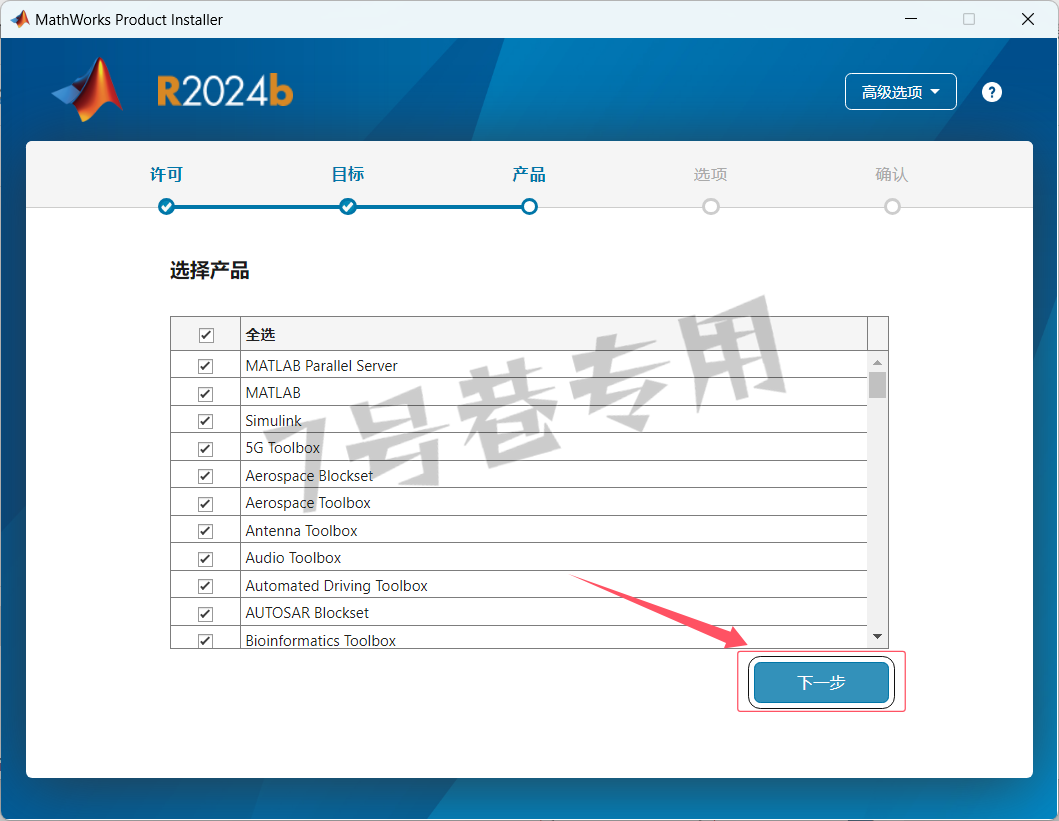1059x821 pixels.
Task: Toggle Automated Driving Toolbox checkbox
Action: point(205,586)
